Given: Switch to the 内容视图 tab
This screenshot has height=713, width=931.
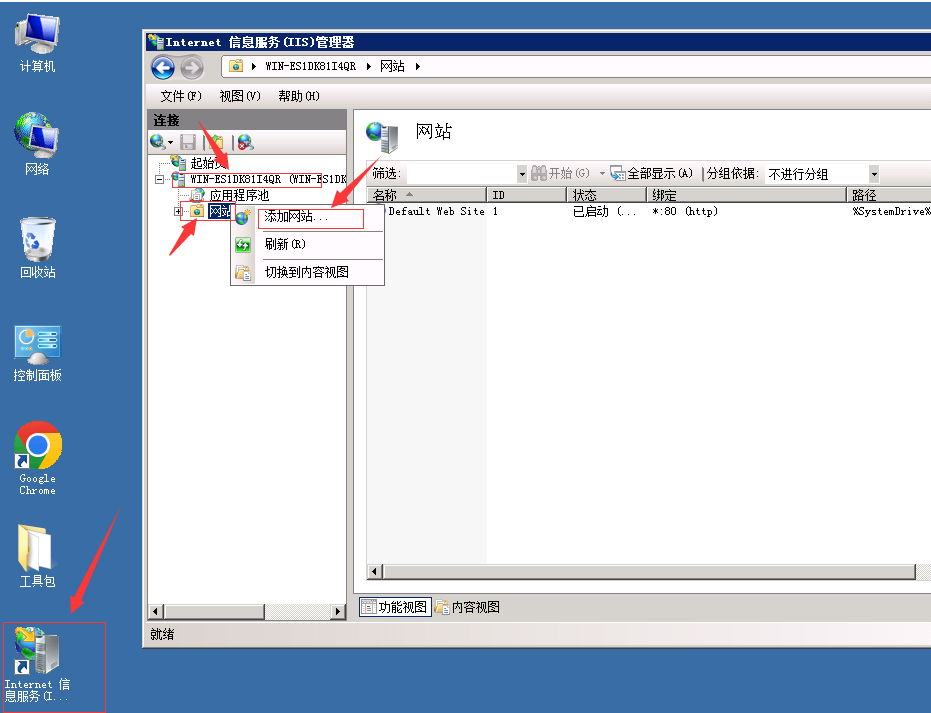Looking at the screenshot, I should [468, 607].
